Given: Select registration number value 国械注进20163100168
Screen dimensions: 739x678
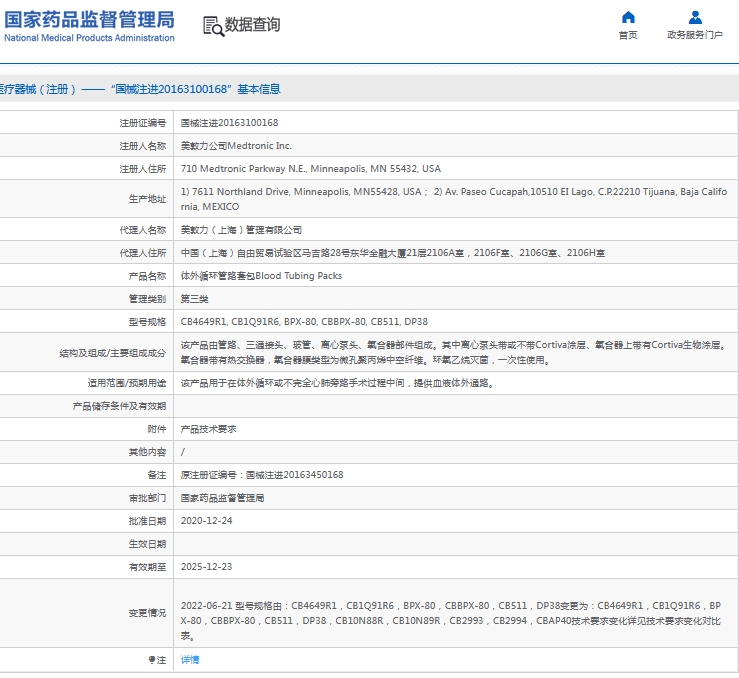Looking at the screenshot, I should tap(229, 123).
